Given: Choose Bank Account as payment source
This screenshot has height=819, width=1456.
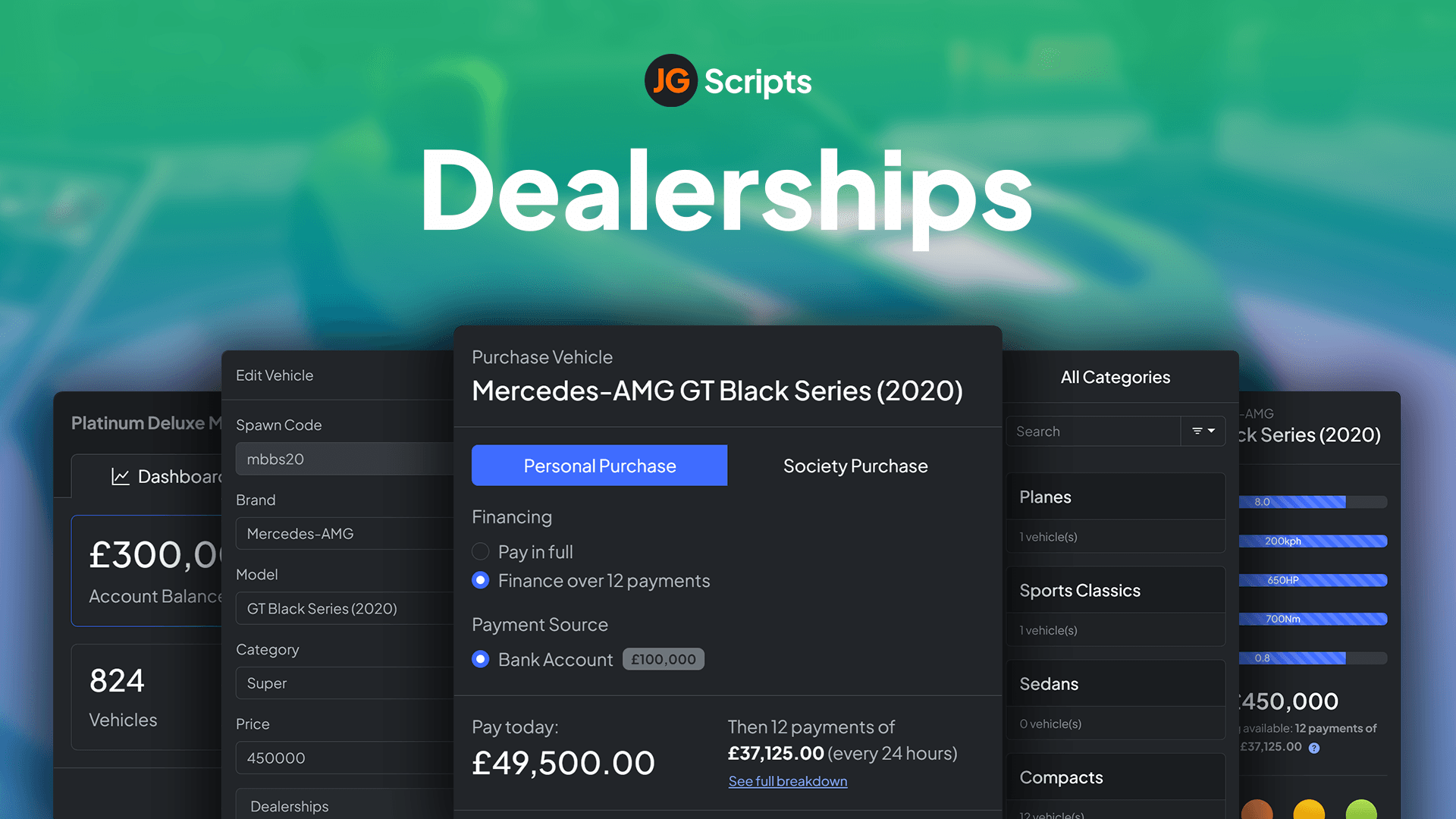Looking at the screenshot, I should (481, 659).
